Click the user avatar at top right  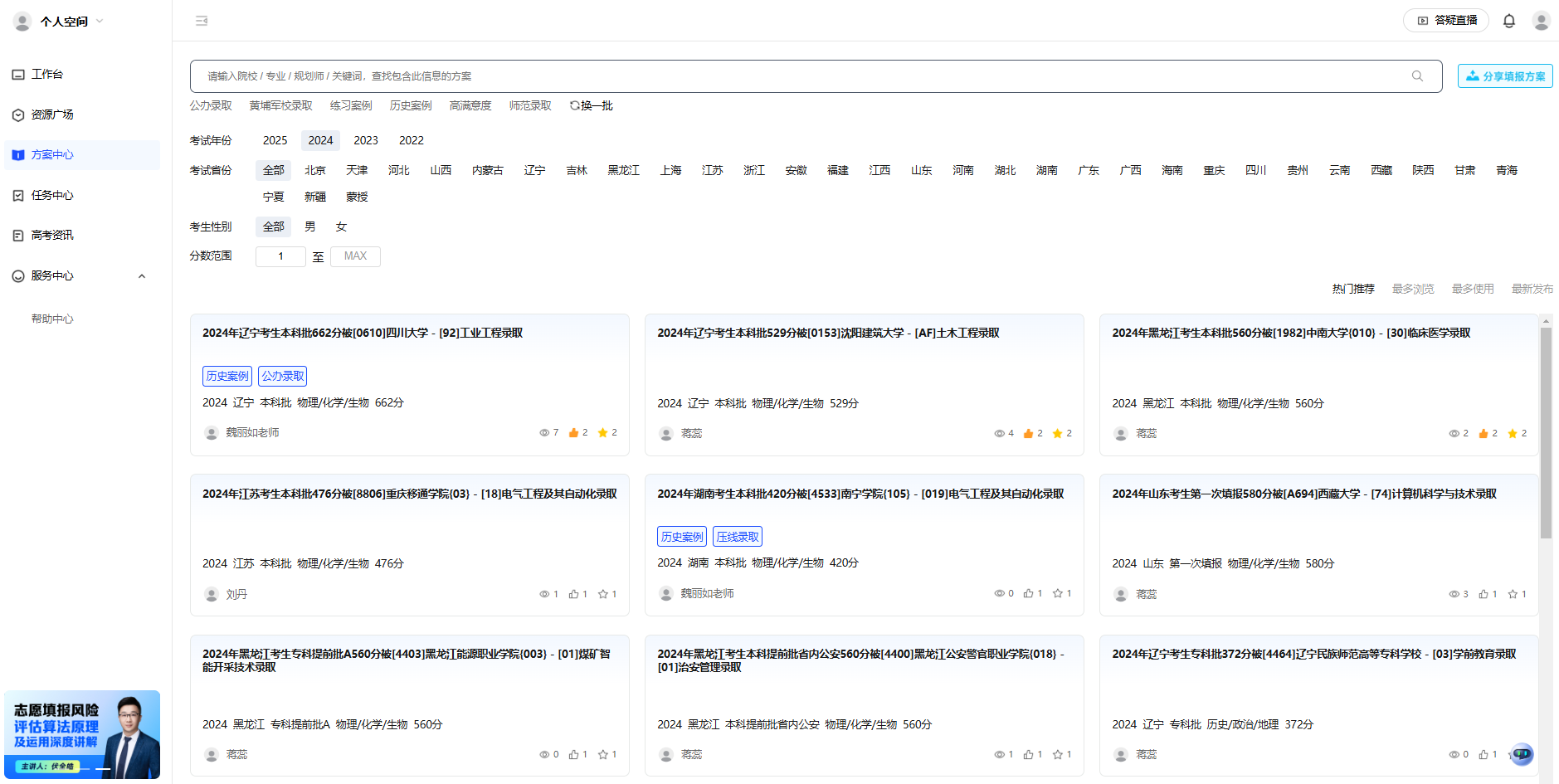[1542, 21]
